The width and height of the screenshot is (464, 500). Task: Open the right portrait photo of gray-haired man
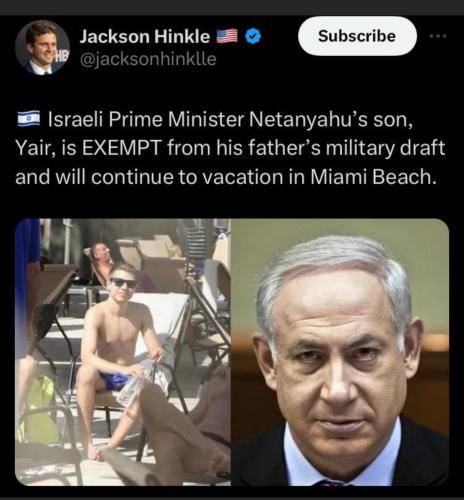(340, 352)
